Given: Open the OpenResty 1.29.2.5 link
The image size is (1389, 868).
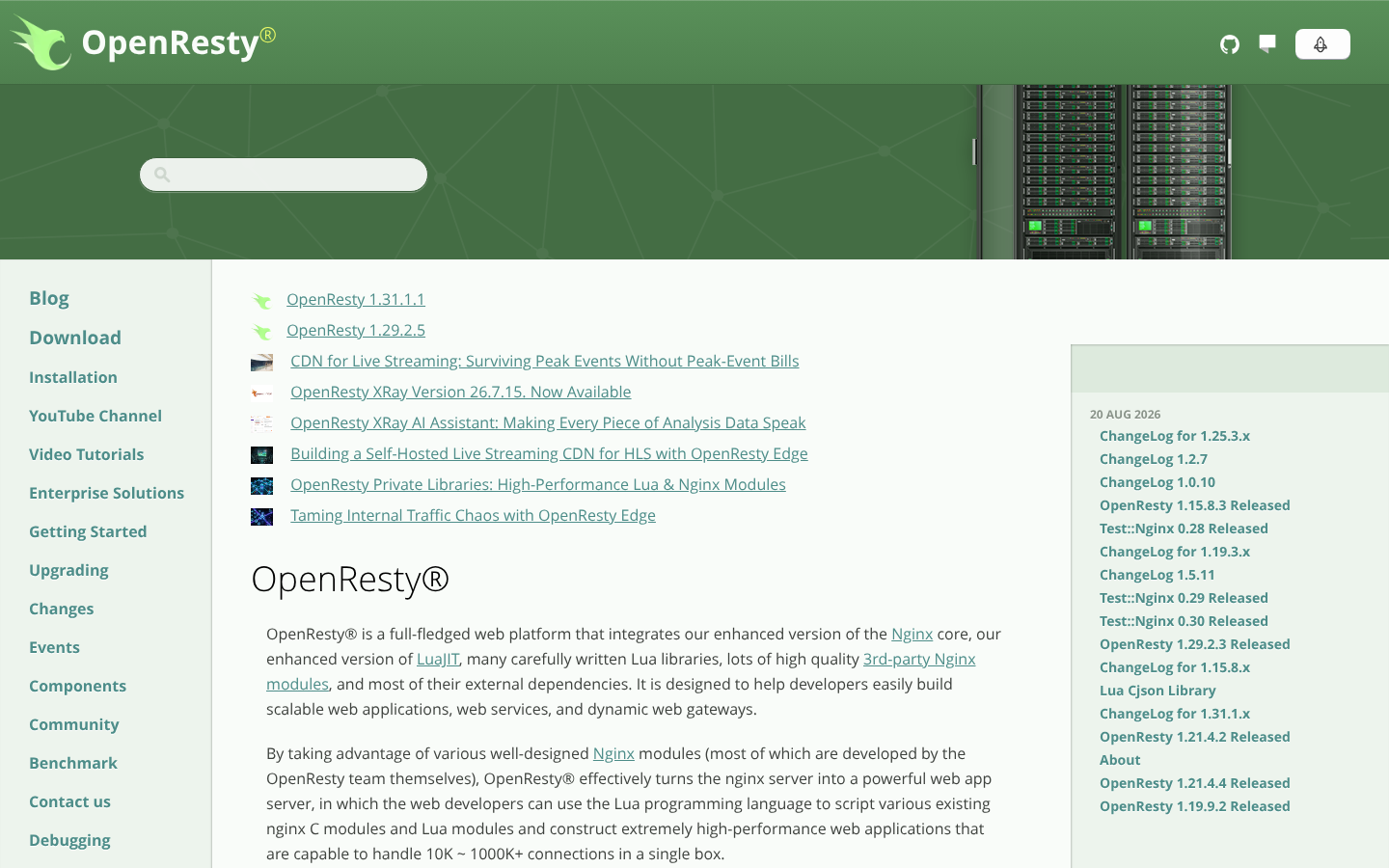Looking at the screenshot, I should [x=356, y=330].
